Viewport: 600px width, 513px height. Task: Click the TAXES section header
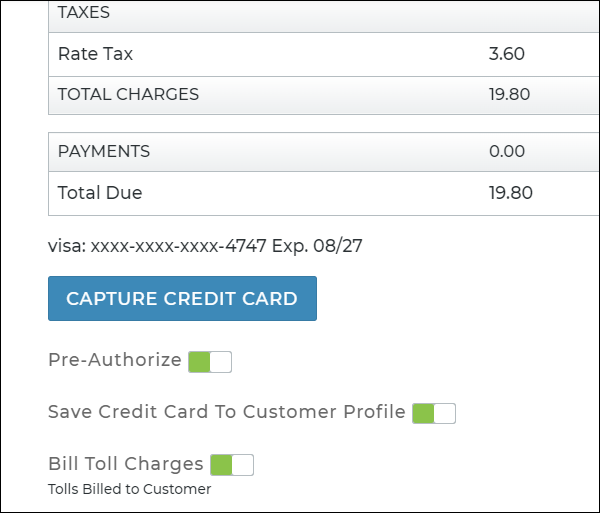[84, 14]
